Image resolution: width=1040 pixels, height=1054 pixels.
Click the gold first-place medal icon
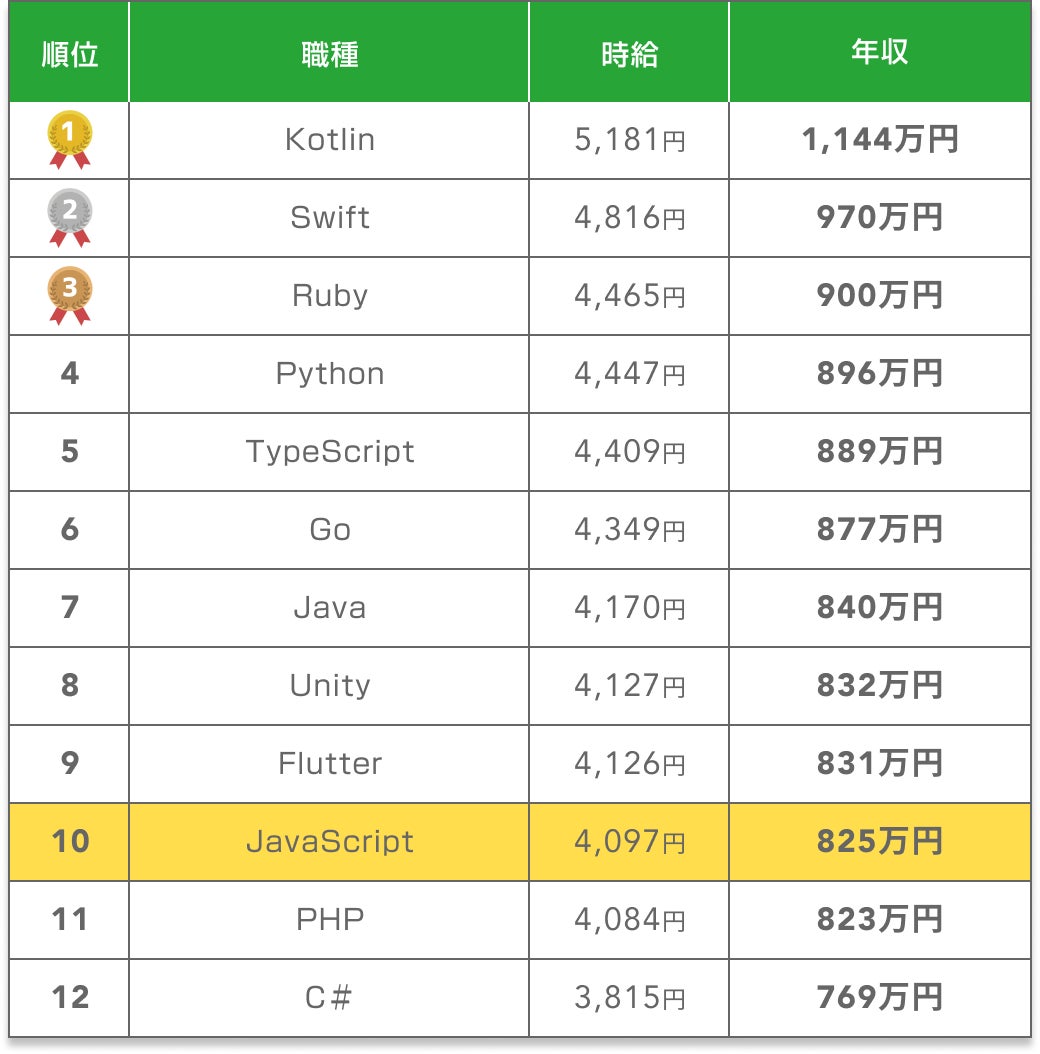point(70,139)
